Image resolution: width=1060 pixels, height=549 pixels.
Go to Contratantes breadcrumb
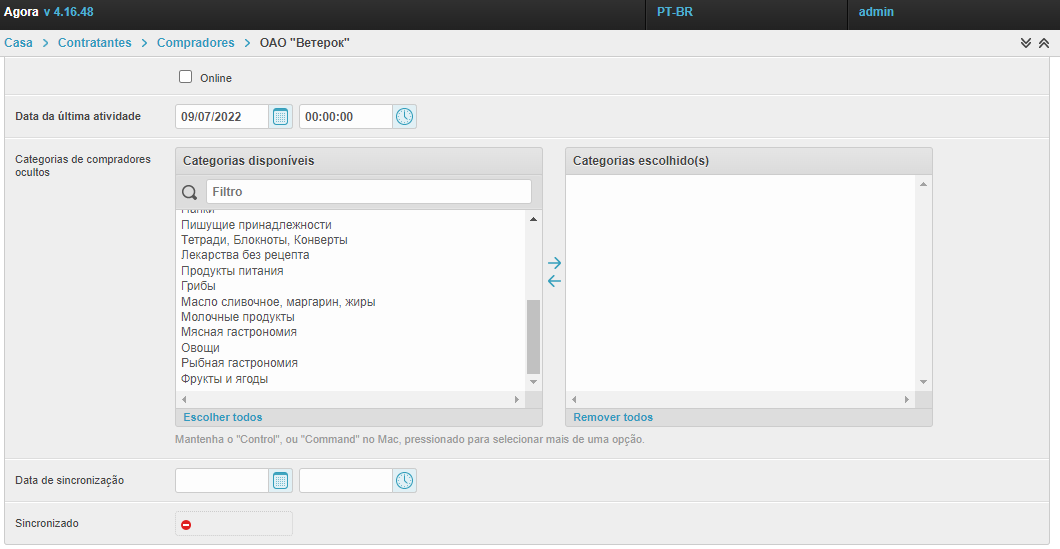click(x=94, y=43)
